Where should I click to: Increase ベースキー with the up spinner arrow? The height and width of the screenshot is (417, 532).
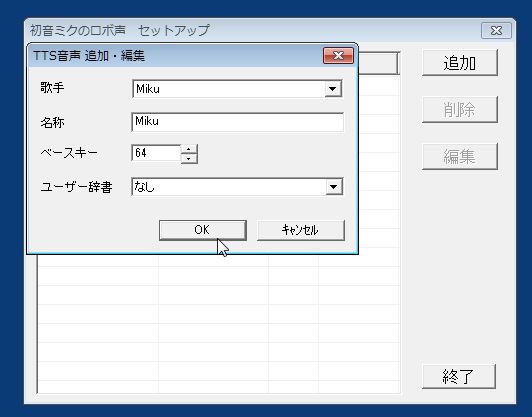point(189,149)
